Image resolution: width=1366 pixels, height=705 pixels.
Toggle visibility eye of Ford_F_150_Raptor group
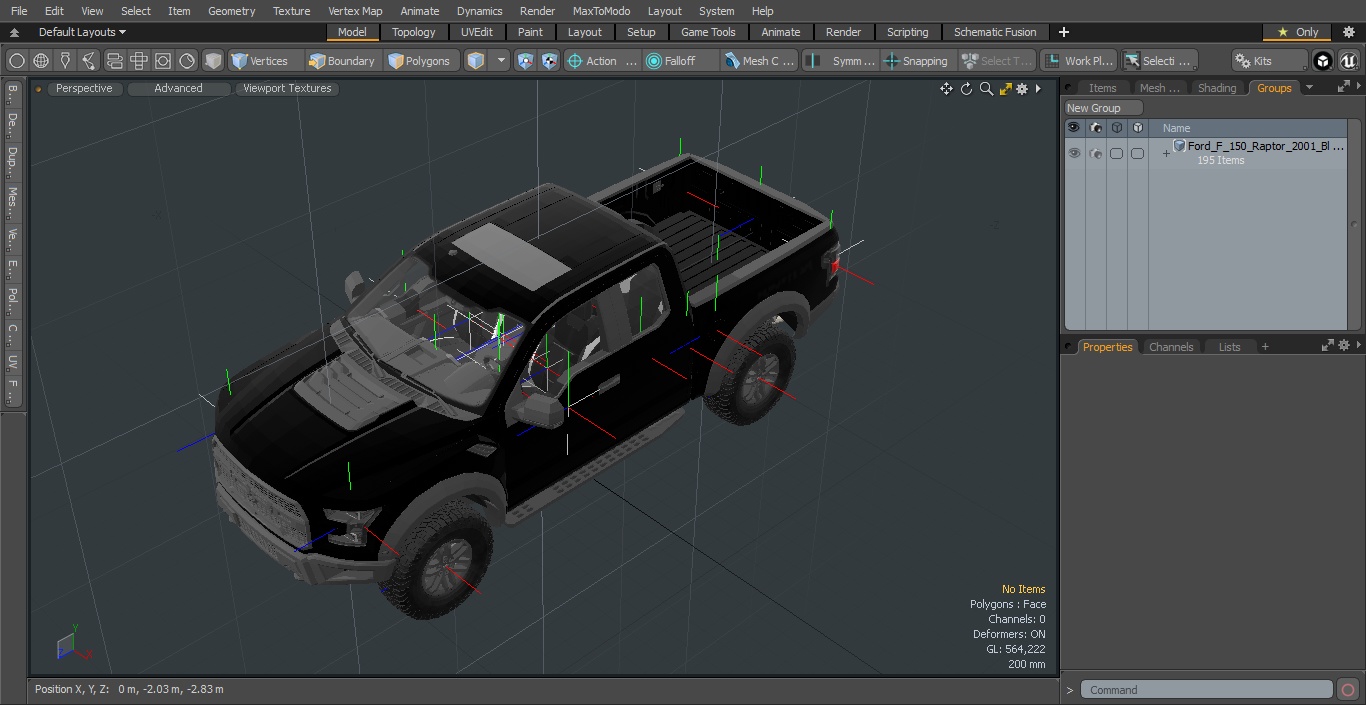pyautogui.click(x=1074, y=153)
